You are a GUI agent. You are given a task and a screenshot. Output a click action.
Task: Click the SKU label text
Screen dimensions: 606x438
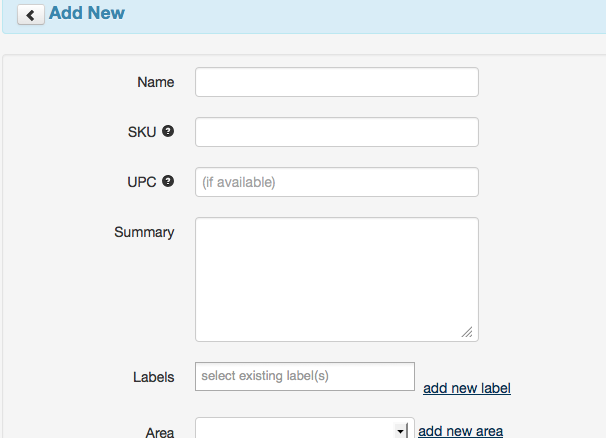click(142, 132)
